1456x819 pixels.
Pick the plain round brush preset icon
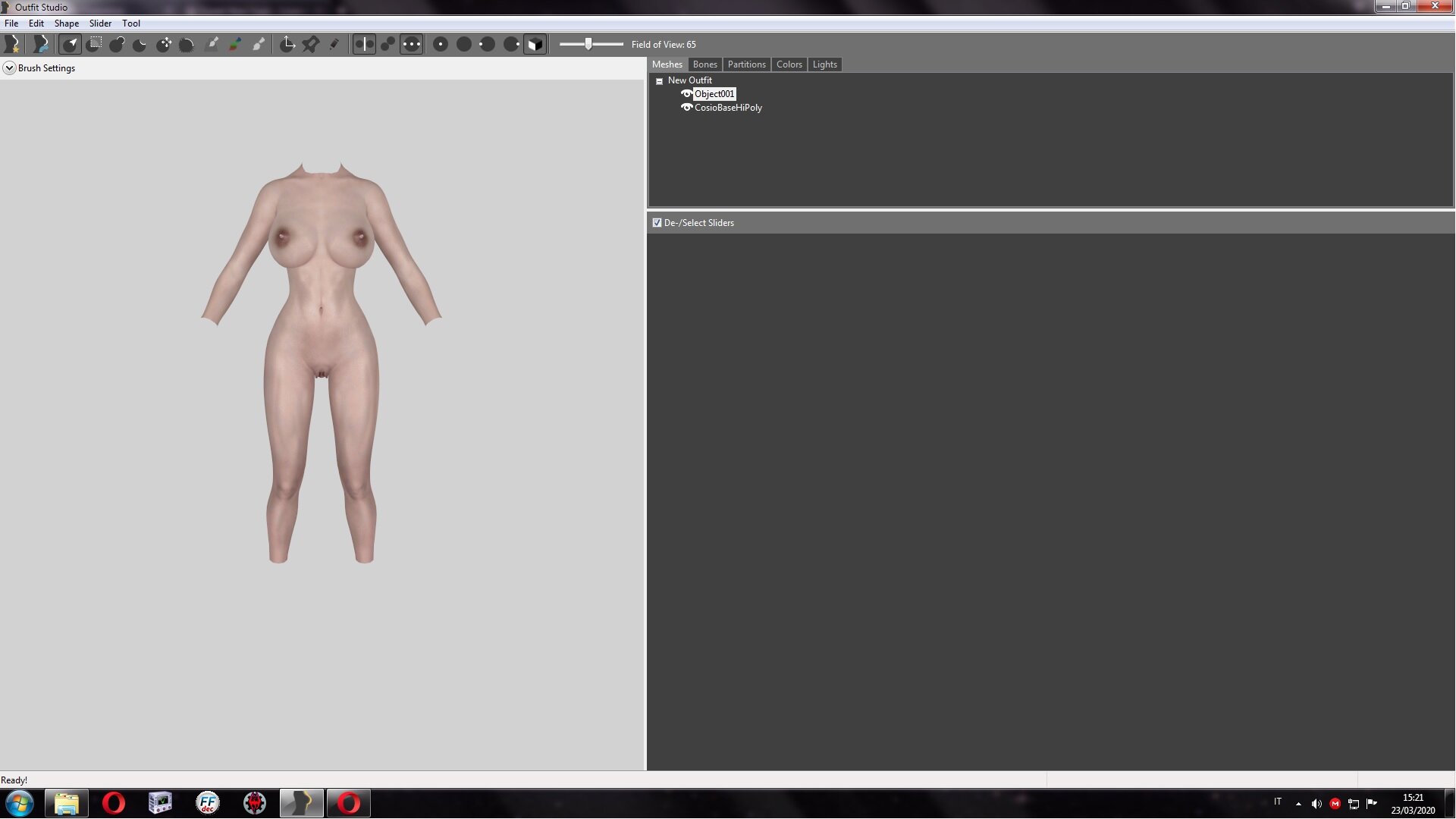(x=464, y=44)
